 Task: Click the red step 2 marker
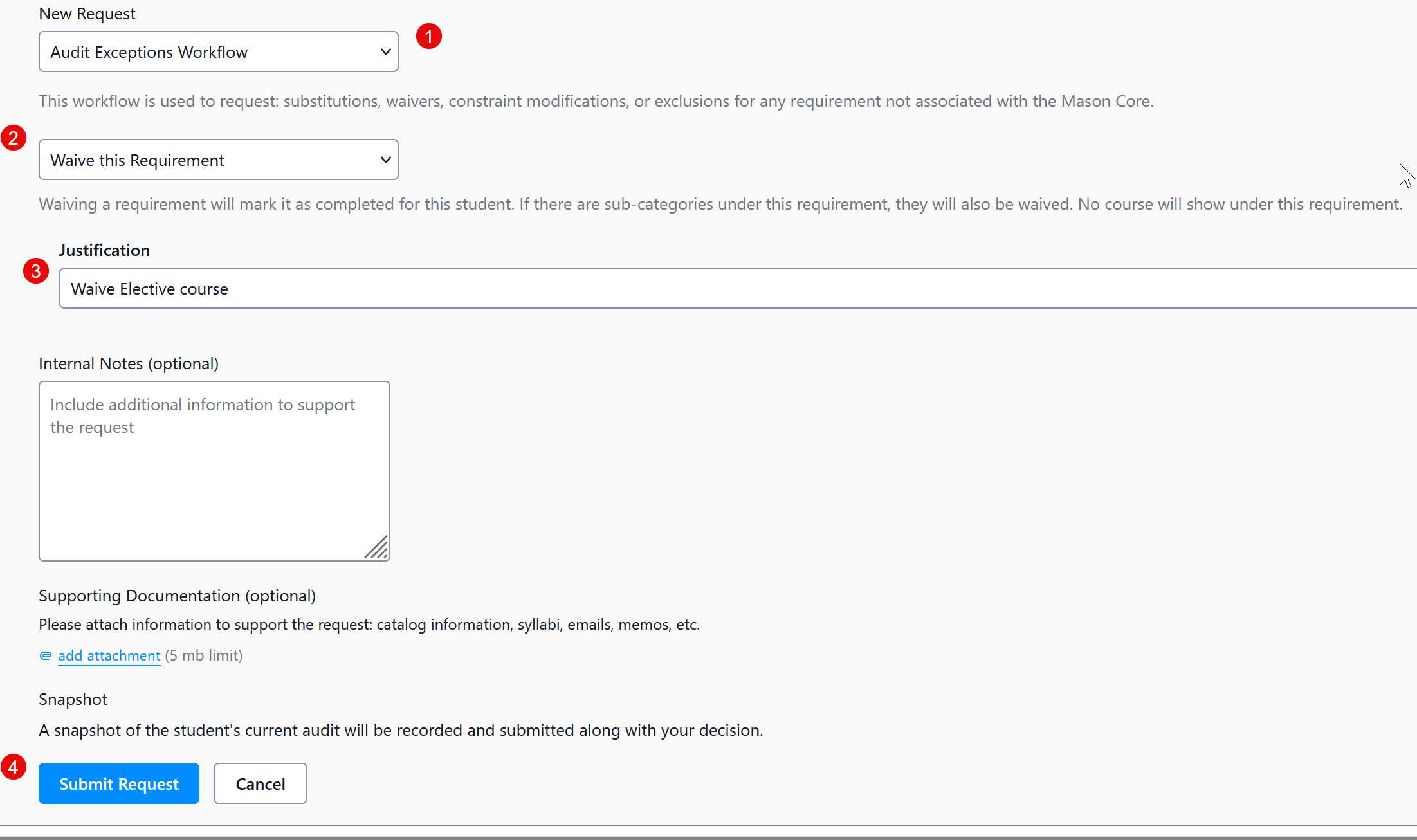pyautogui.click(x=14, y=138)
